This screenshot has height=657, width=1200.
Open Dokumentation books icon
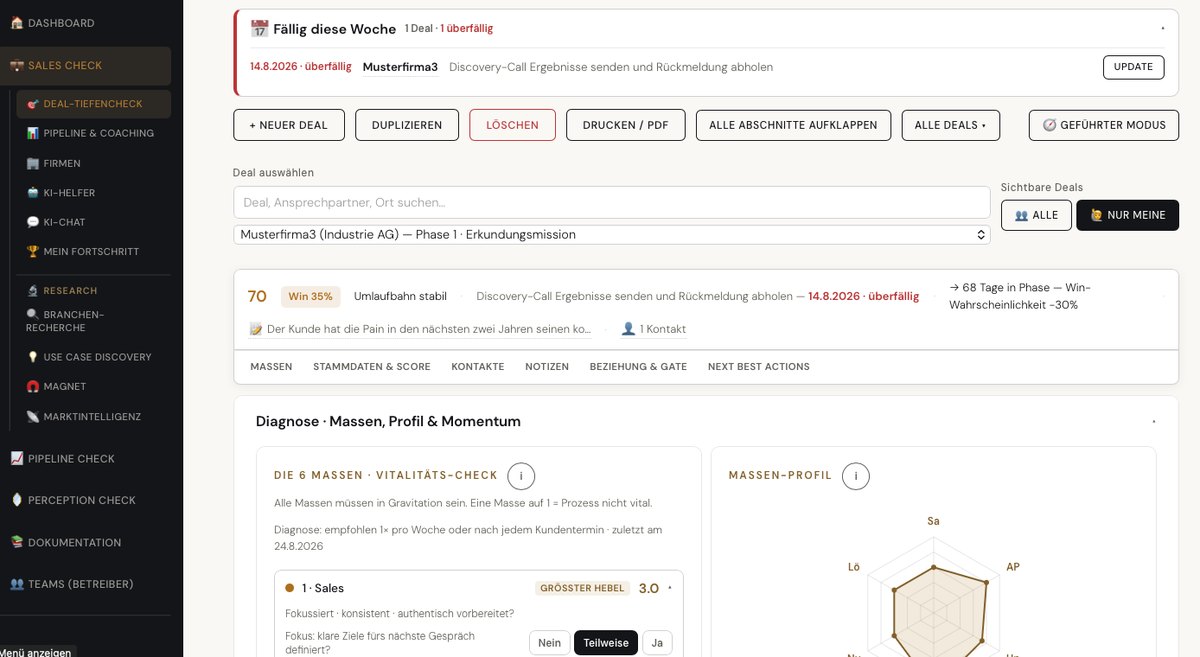[16, 543]
